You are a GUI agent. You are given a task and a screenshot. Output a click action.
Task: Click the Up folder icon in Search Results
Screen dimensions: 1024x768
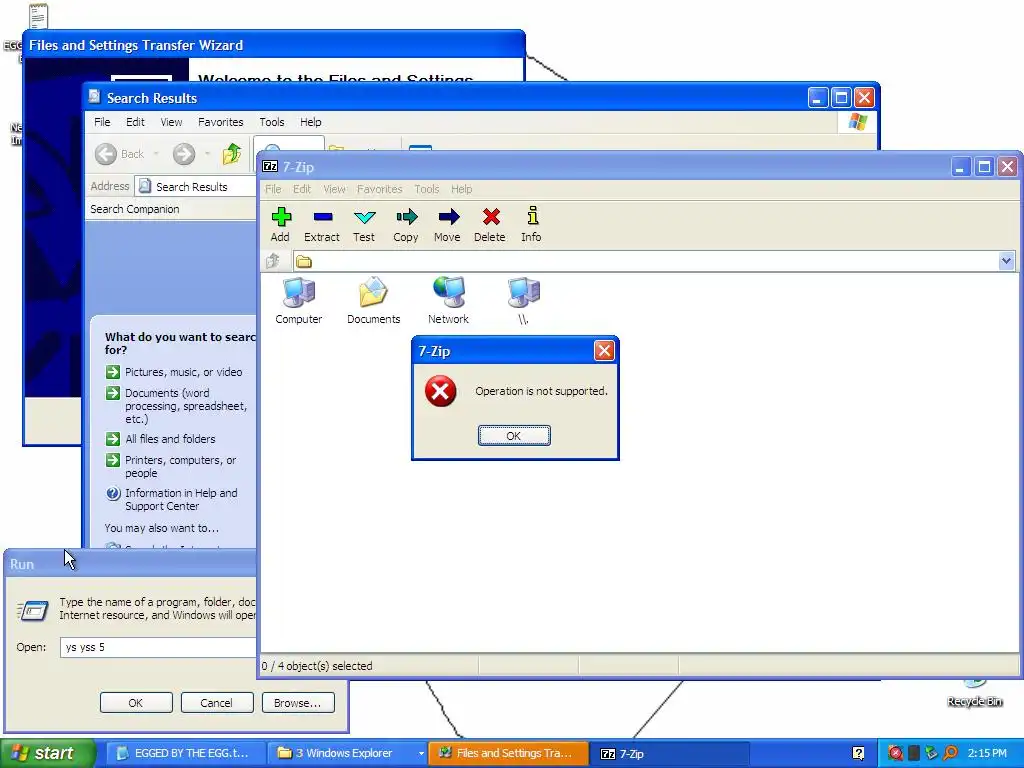(x=232, y=154)
